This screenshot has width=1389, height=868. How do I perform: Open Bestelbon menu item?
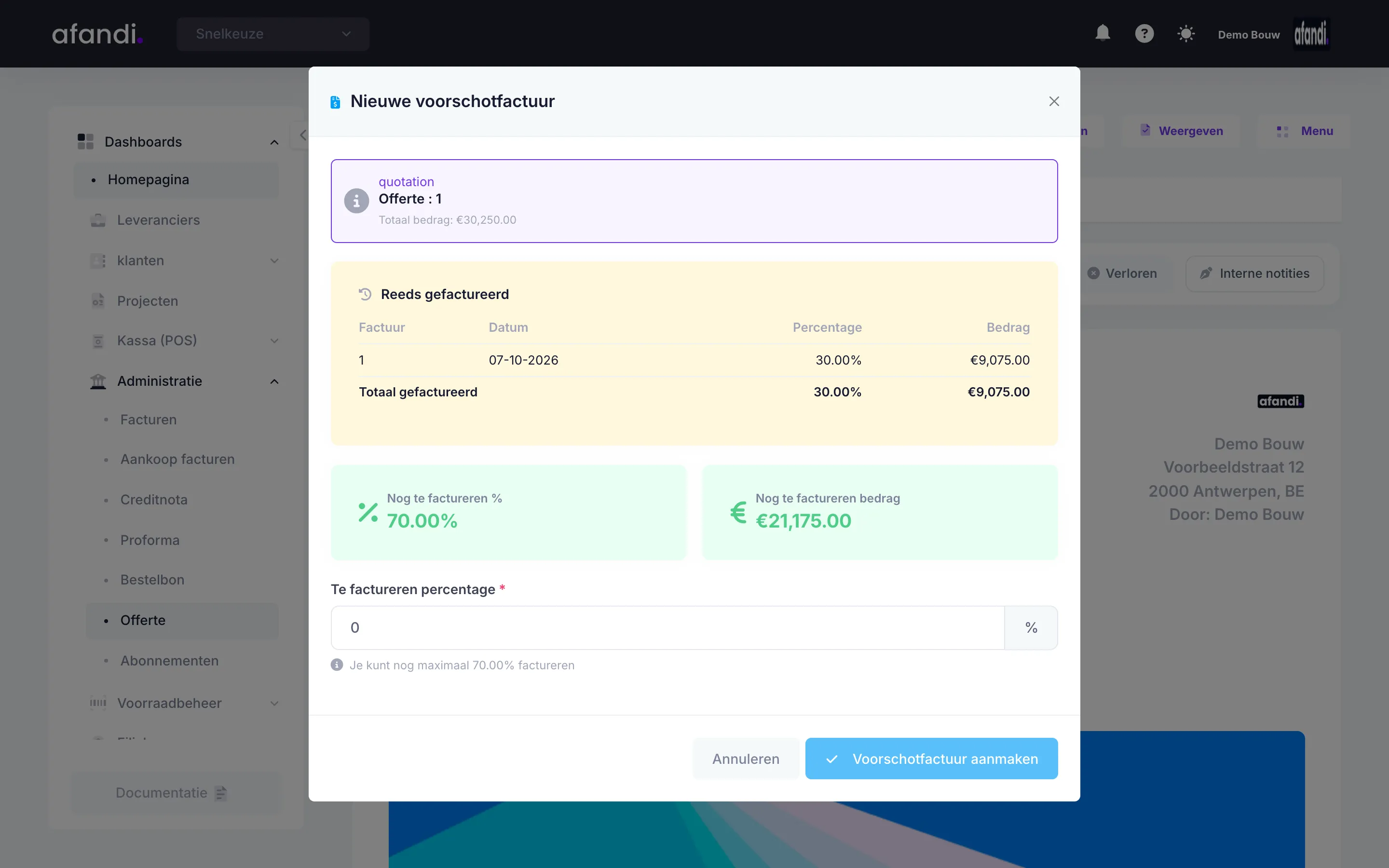point(152,580)
